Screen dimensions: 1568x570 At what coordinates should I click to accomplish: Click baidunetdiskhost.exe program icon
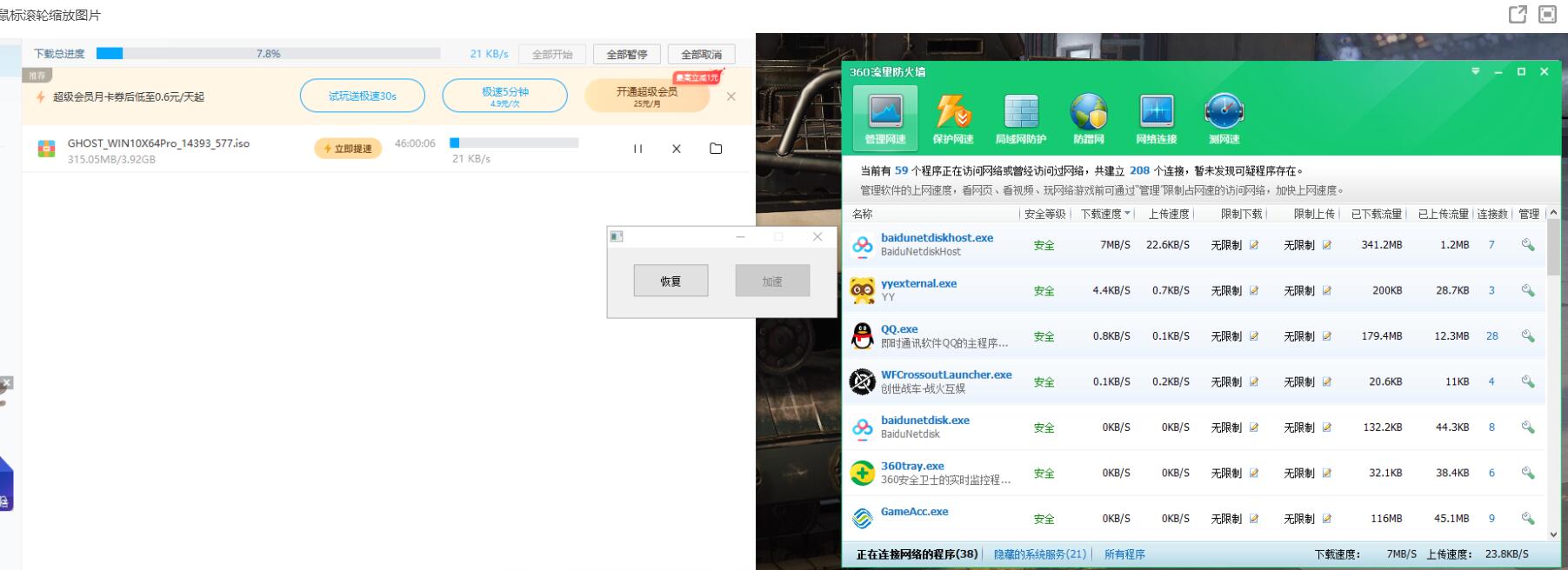pyautogui.click(x=862, y=245)
